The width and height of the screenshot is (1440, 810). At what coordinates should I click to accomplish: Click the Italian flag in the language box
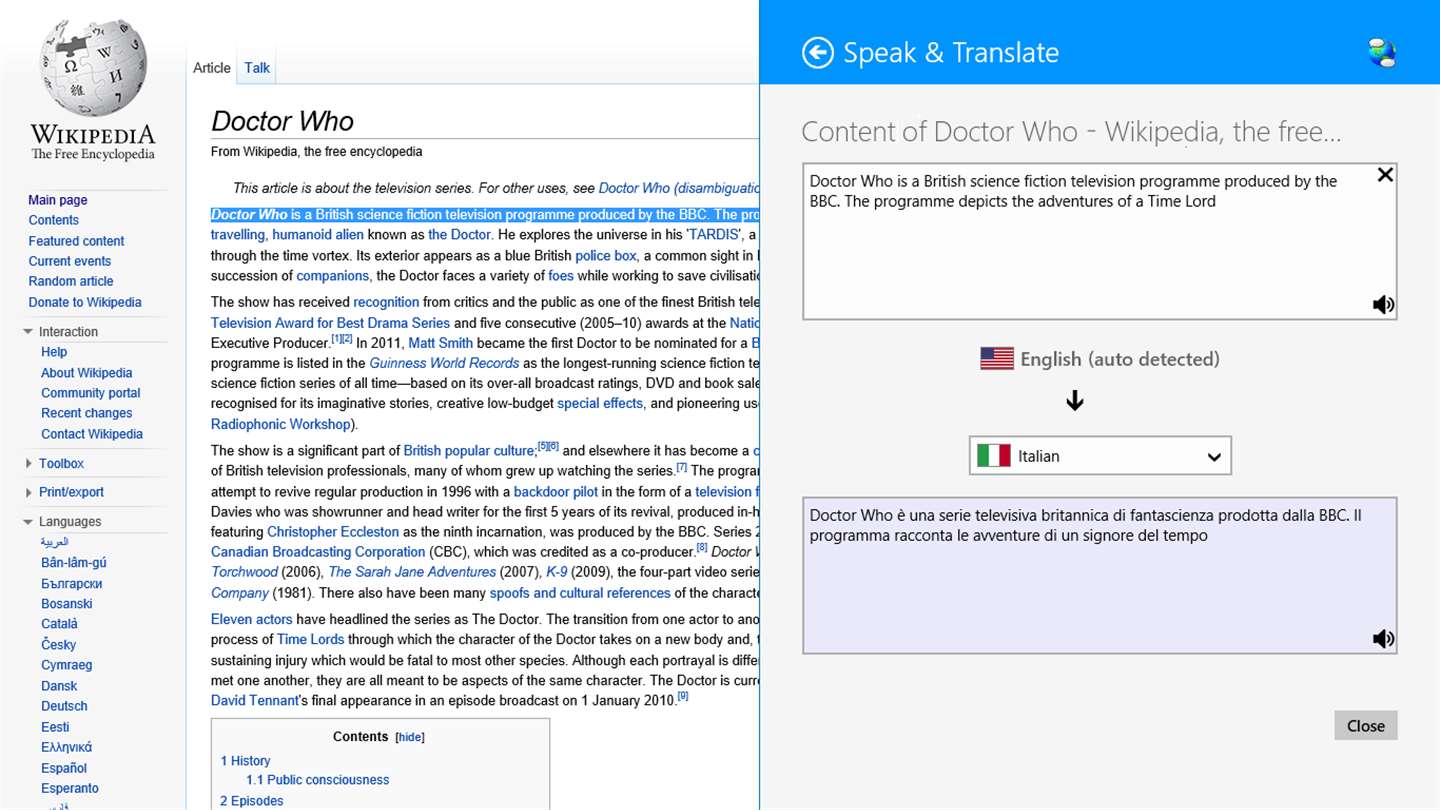click(x=993, y=456)
